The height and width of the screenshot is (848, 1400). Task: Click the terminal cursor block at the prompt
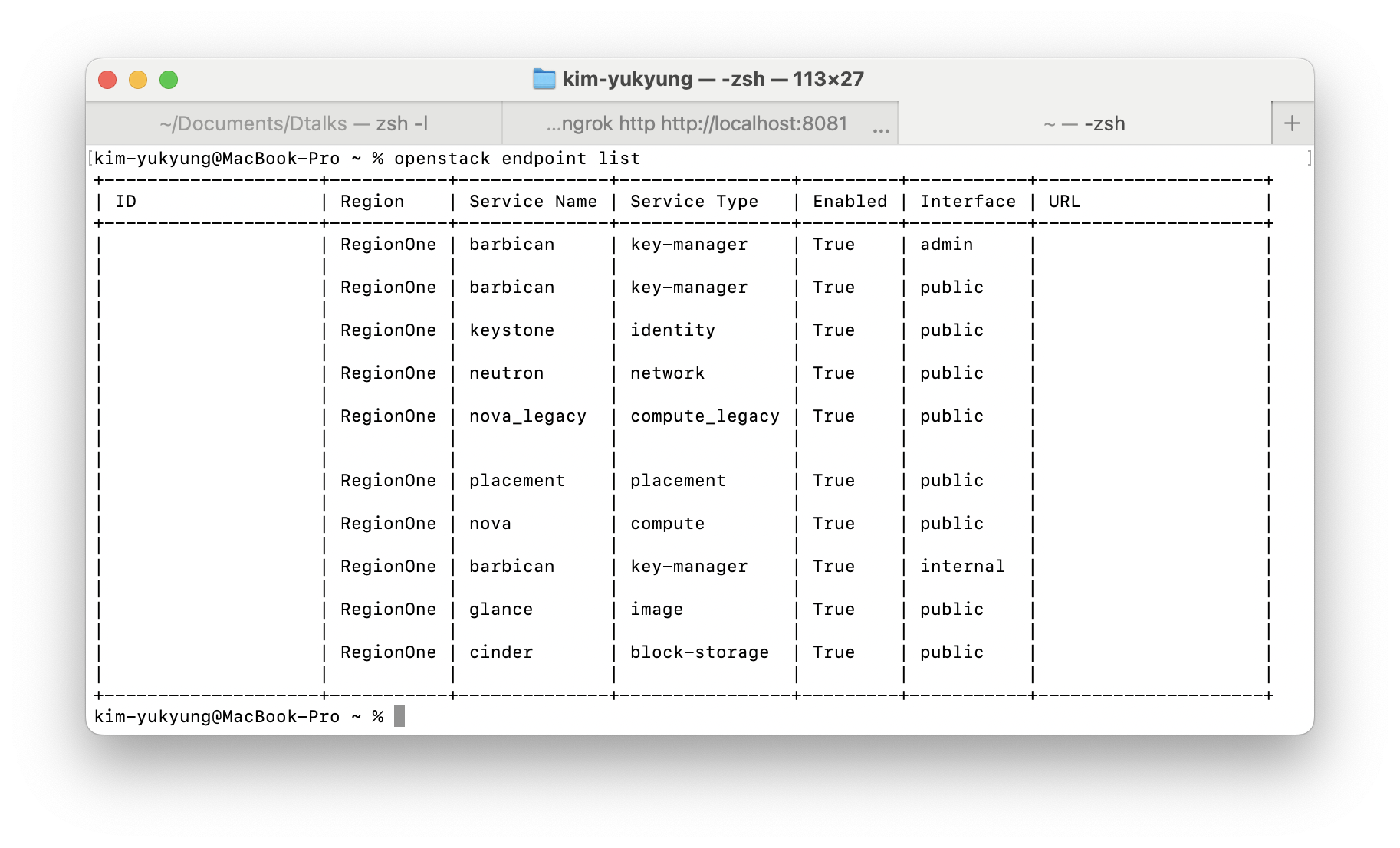(x=399, y=716)
